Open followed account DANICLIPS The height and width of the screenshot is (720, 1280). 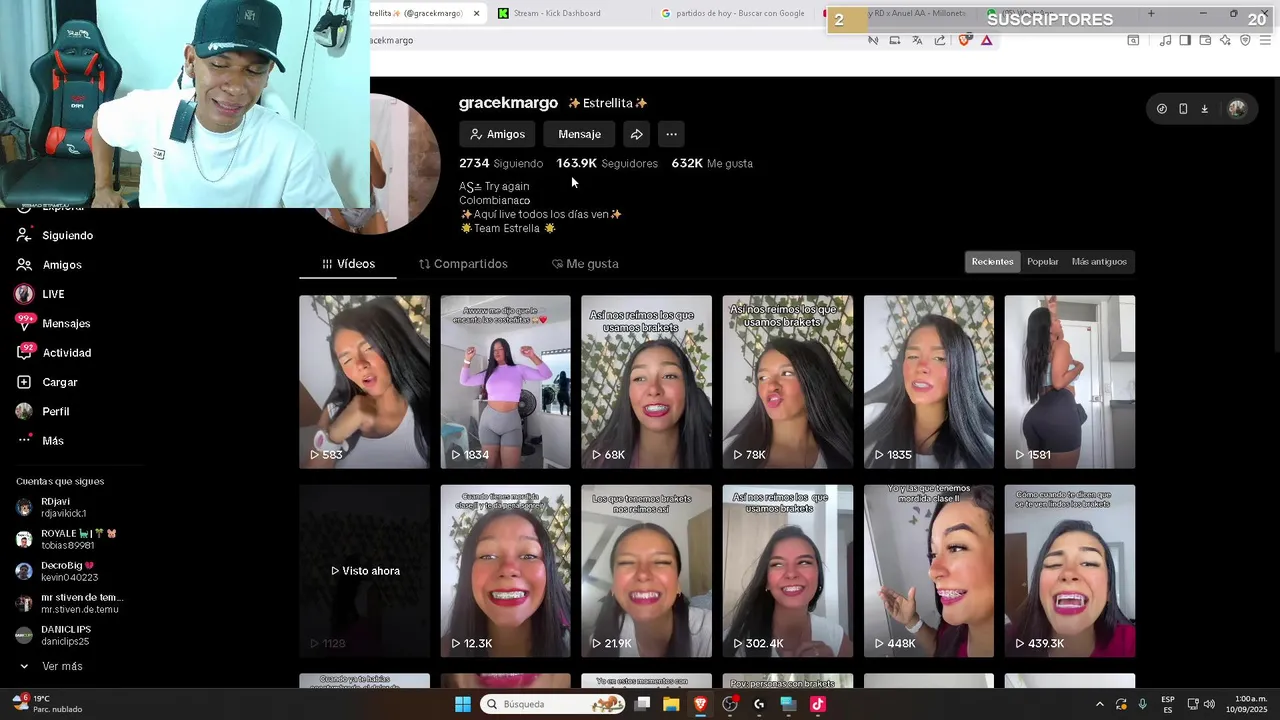coord(54,635)
